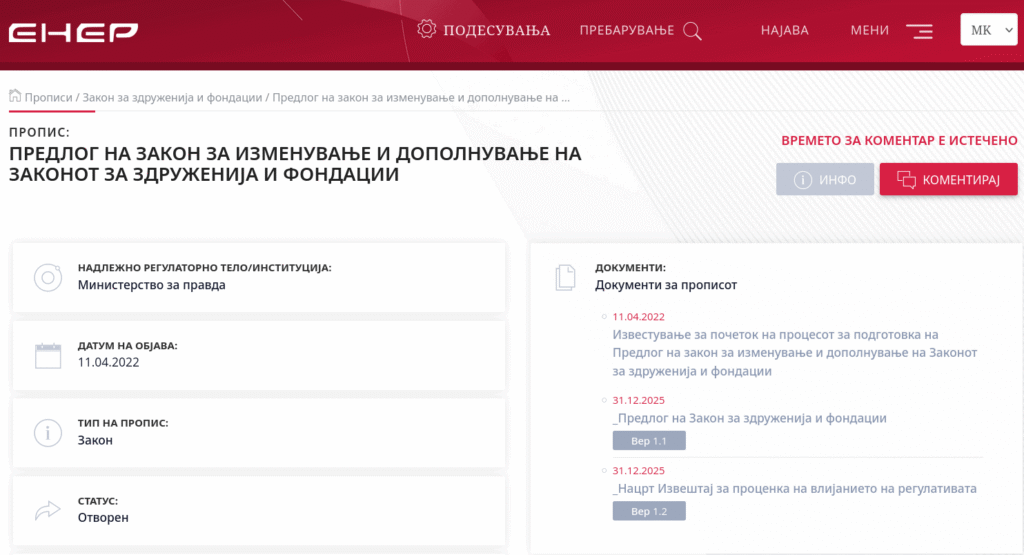This screenshot has width=1024, height=555.
Task: Click the Документи за прописот heading
Action: click(665, 285)
